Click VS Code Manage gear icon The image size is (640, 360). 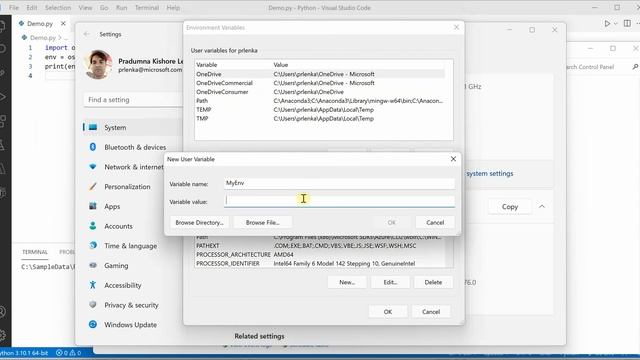pos(3,335)
